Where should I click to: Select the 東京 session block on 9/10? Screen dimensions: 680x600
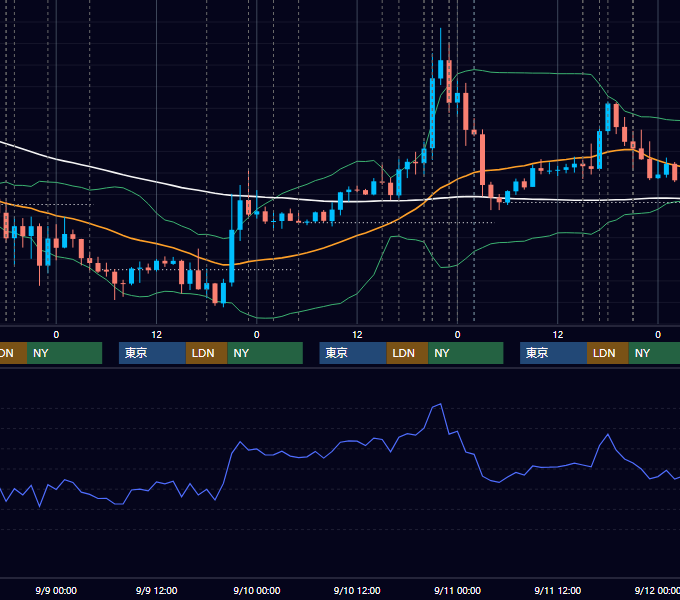353,353
